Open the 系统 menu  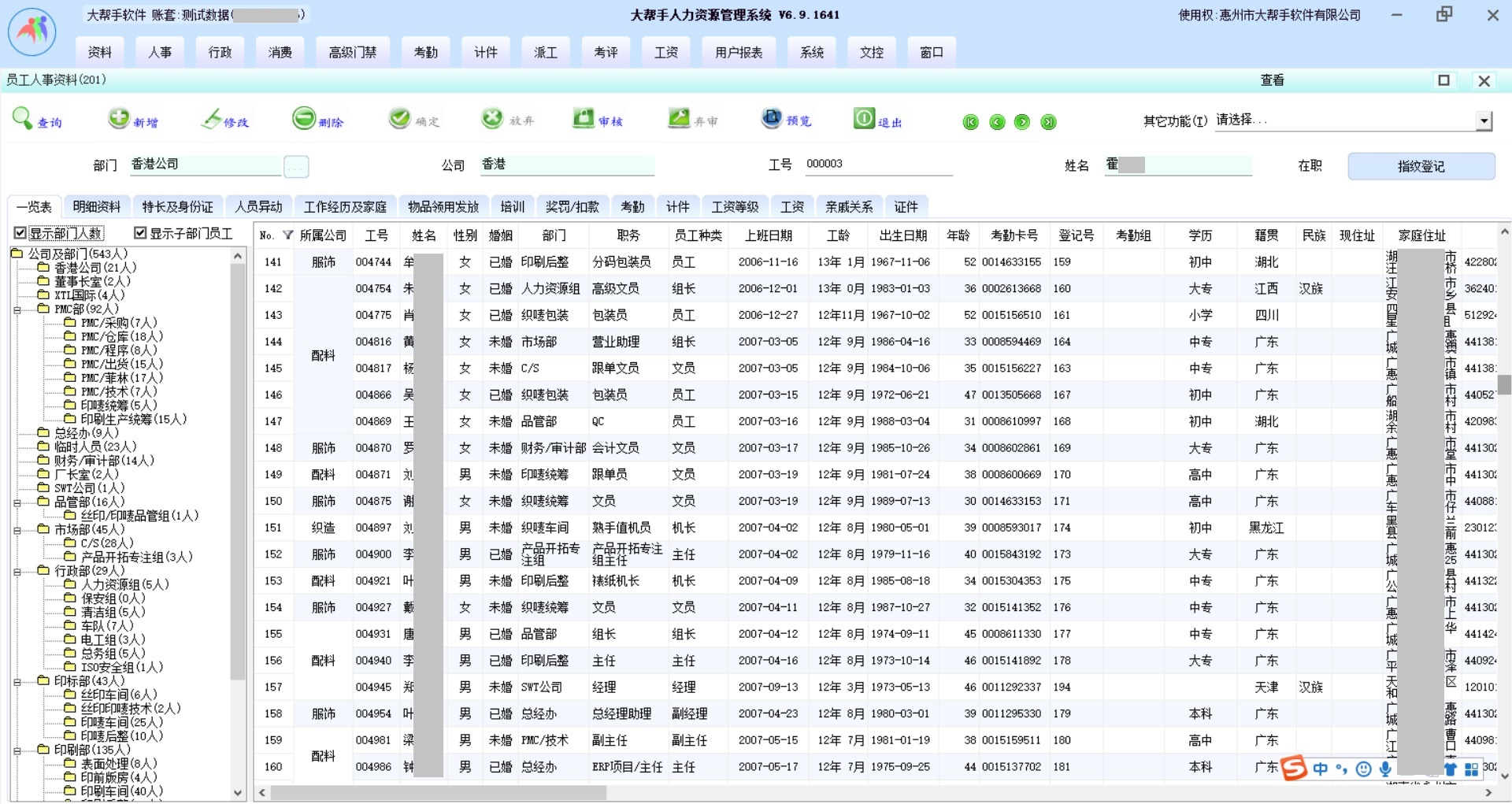(812, 52)
